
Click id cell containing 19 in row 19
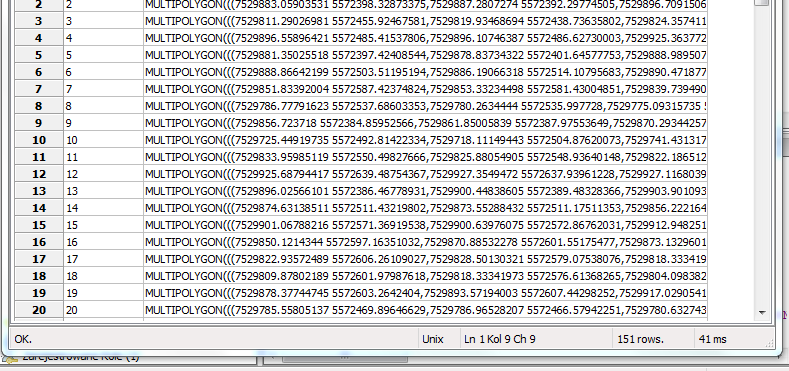(104, 293)
